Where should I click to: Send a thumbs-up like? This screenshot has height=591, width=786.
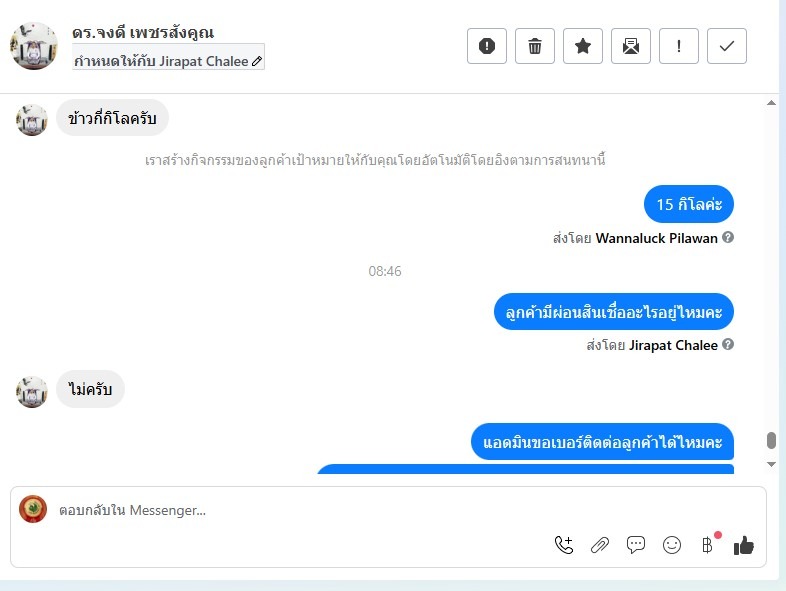tap(743, 545)
